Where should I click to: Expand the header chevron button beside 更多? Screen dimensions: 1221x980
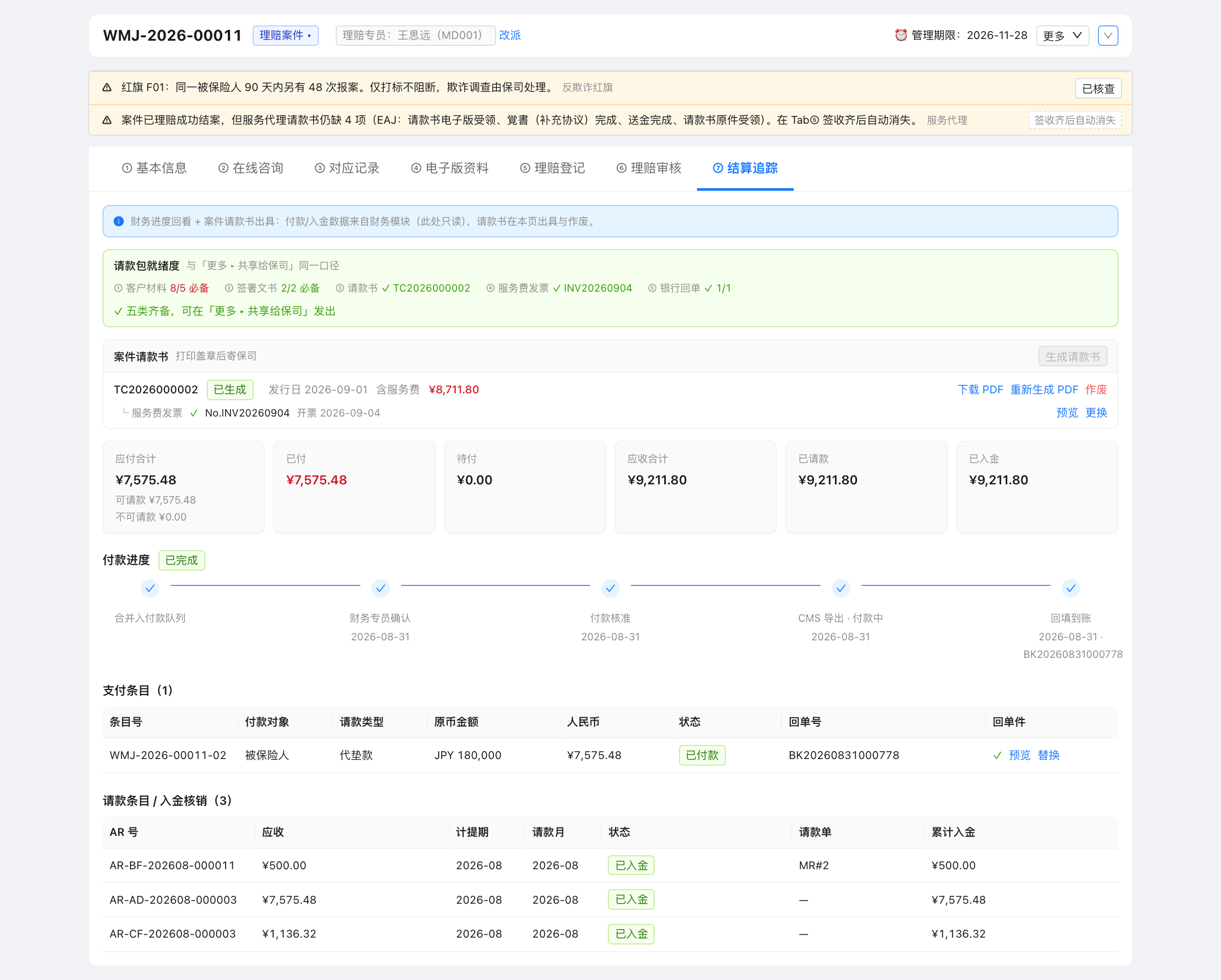(x=1108, y=35)
